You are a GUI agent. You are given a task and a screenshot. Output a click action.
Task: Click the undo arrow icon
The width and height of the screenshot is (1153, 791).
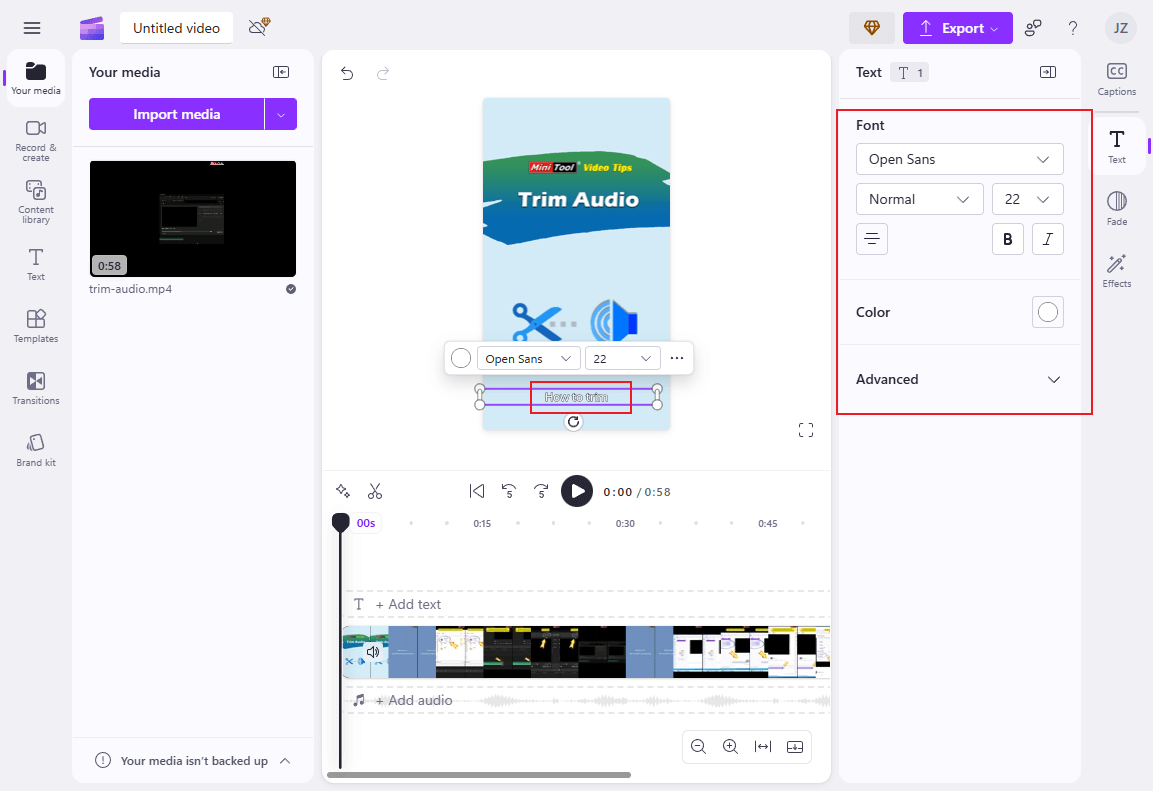[x=347, y=73]
